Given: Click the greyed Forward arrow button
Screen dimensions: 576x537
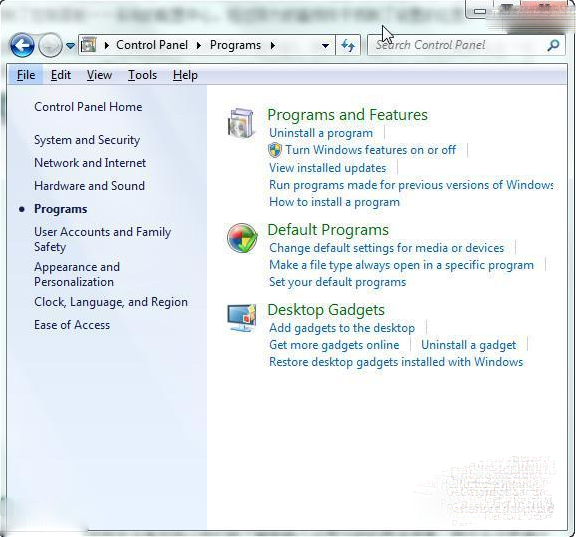Looking at the screenshot, I should coord(50,45).
